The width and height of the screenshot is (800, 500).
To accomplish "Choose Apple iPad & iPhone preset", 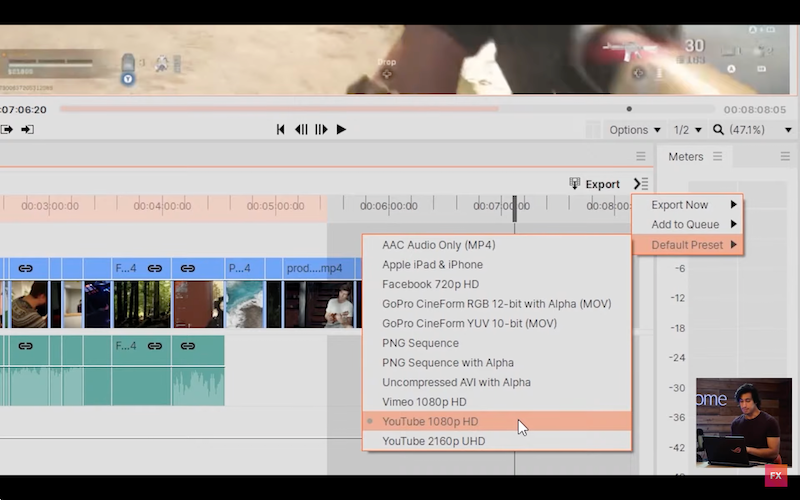I will pos(497,264).
